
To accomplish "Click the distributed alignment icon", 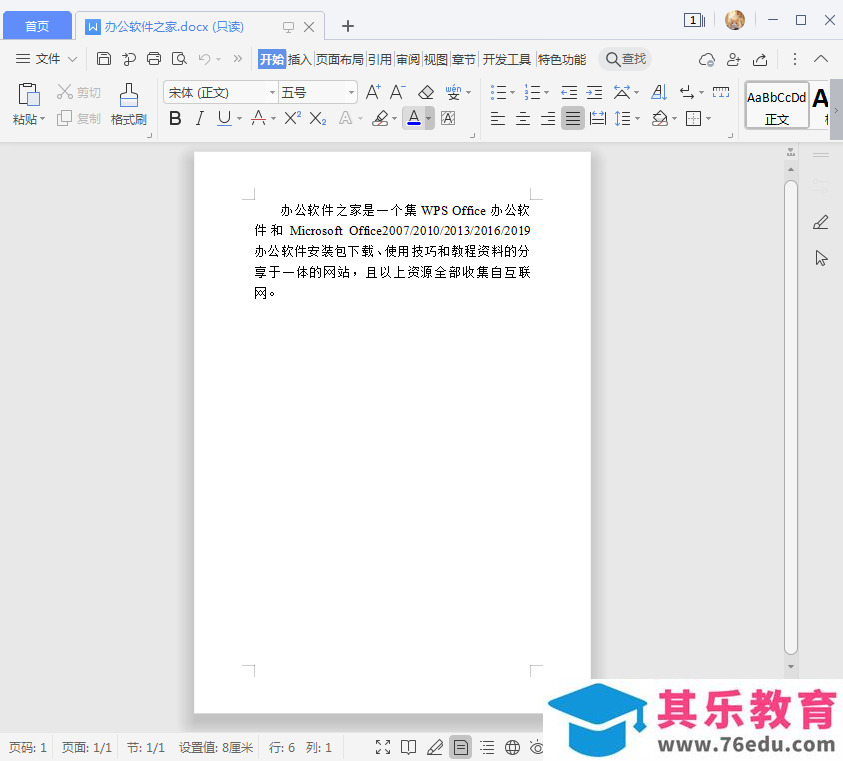I will pos(598,118).
